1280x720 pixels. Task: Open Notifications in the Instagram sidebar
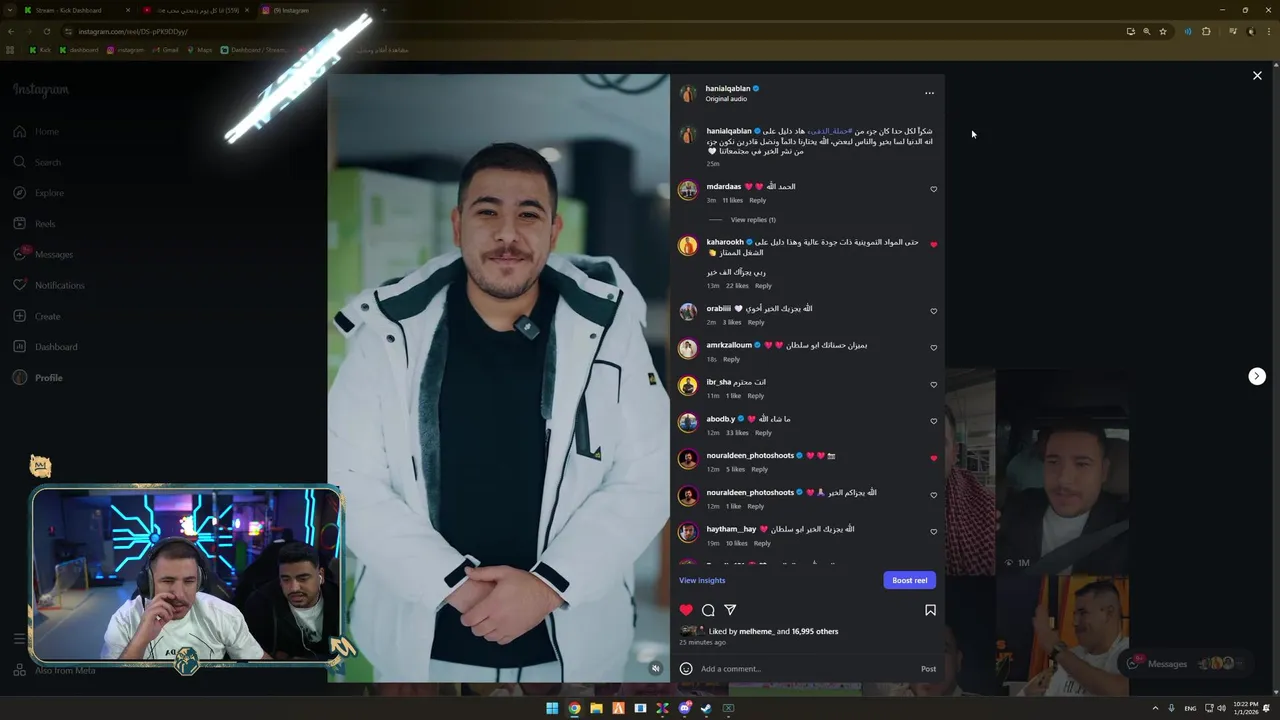[49, 285]
